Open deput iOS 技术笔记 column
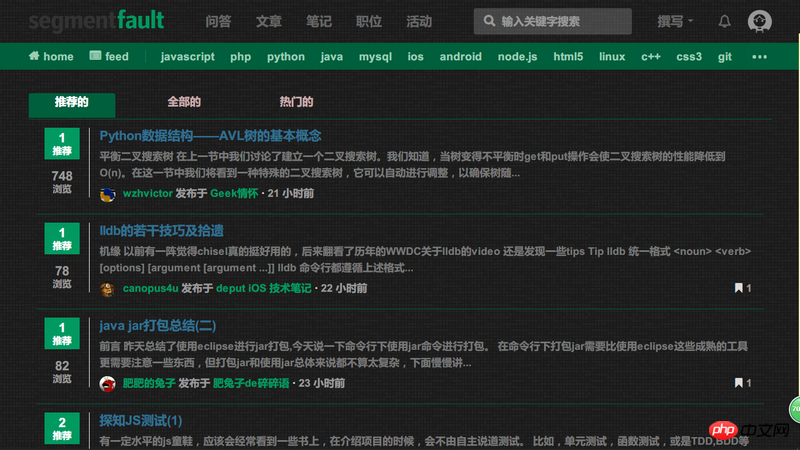Viewport: 800px width, 450px height. pyautogui.click(x=264, y=288)
